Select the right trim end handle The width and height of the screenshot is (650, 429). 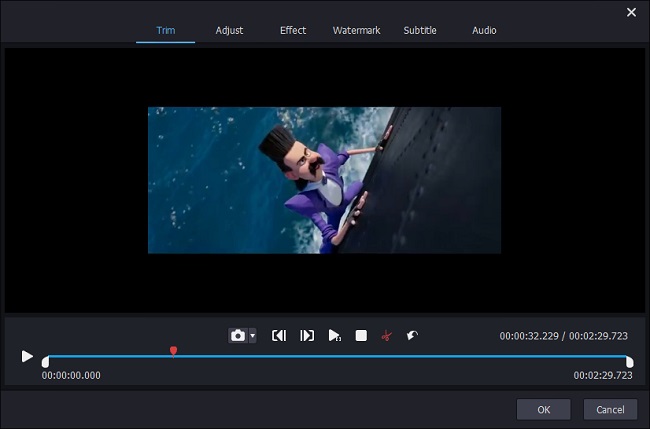pyautogui.click(x=630, y=362)
